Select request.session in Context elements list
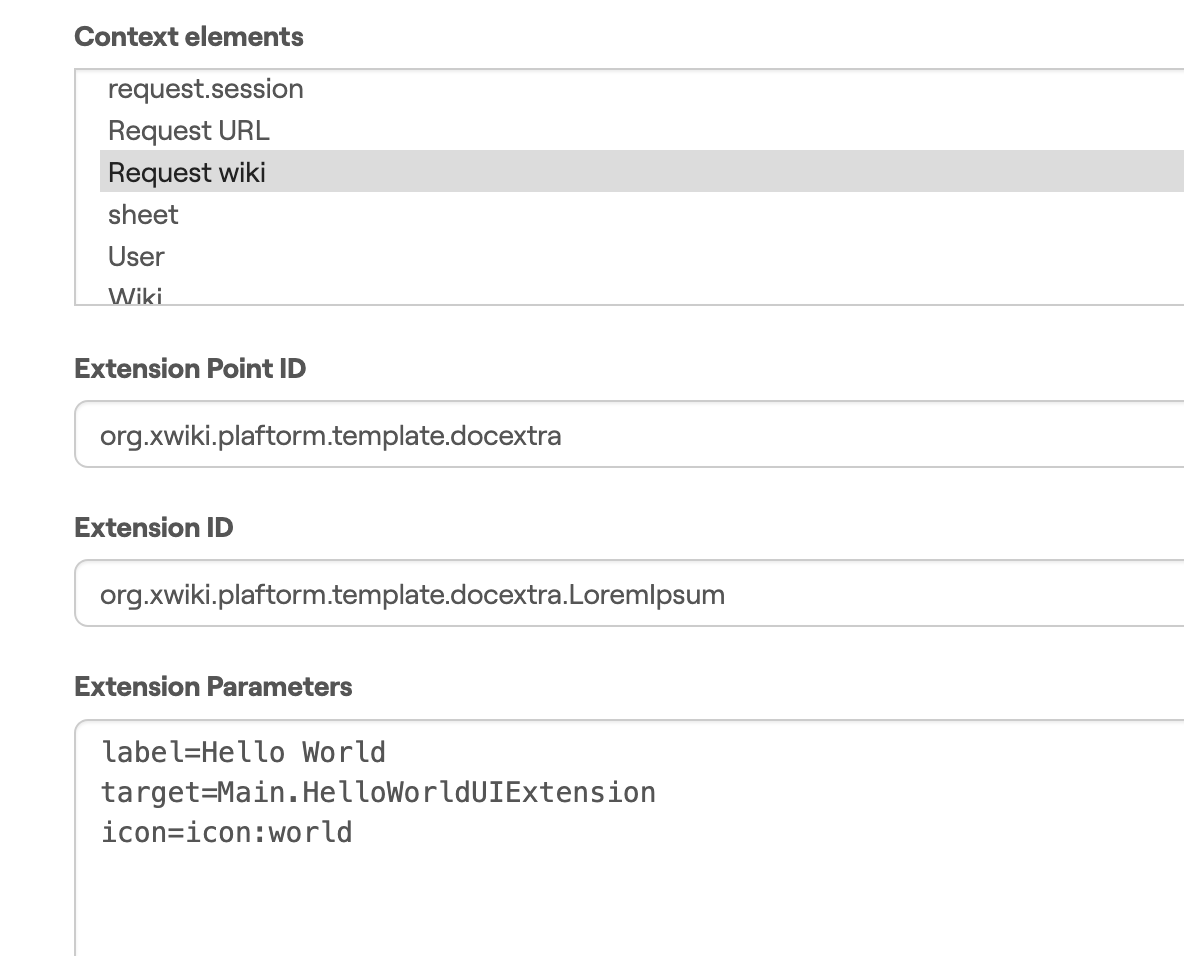Viewport: 1184px width, 956px height. [205, 89]
